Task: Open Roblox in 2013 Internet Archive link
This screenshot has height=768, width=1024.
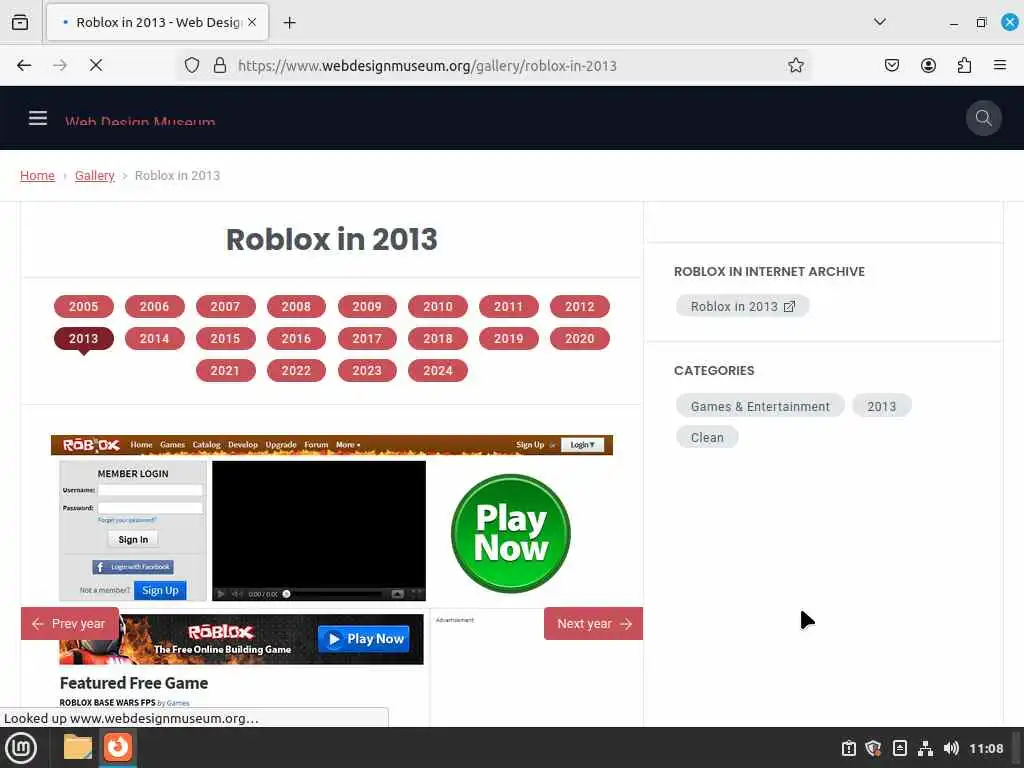Action: click(743, 306)
